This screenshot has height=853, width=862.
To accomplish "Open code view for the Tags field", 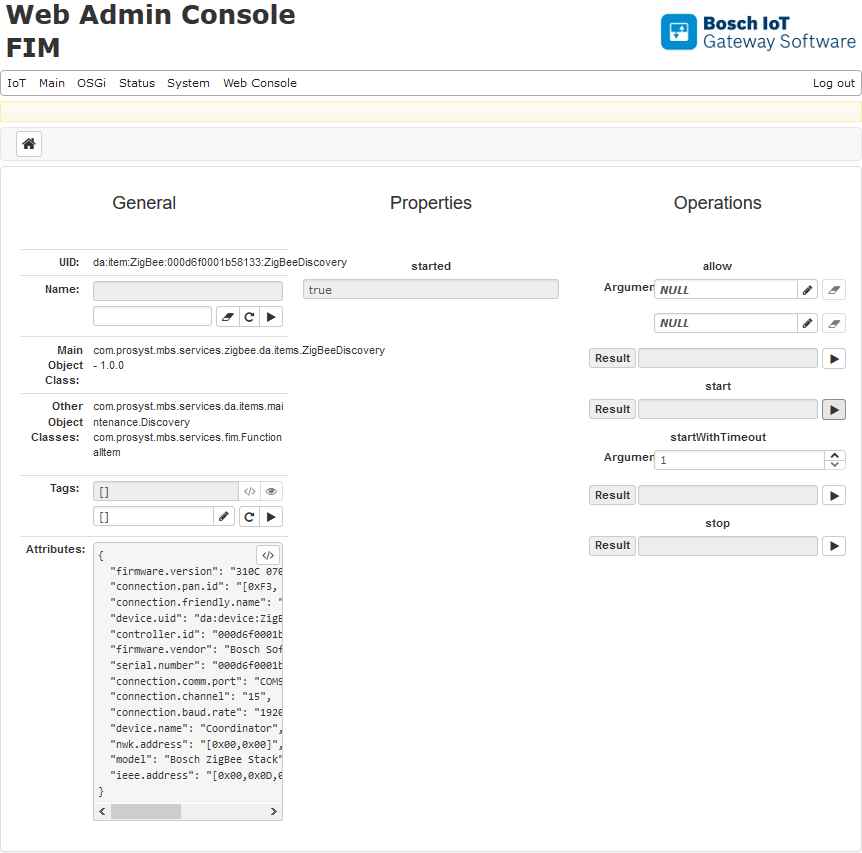I will tap(249, 491).
